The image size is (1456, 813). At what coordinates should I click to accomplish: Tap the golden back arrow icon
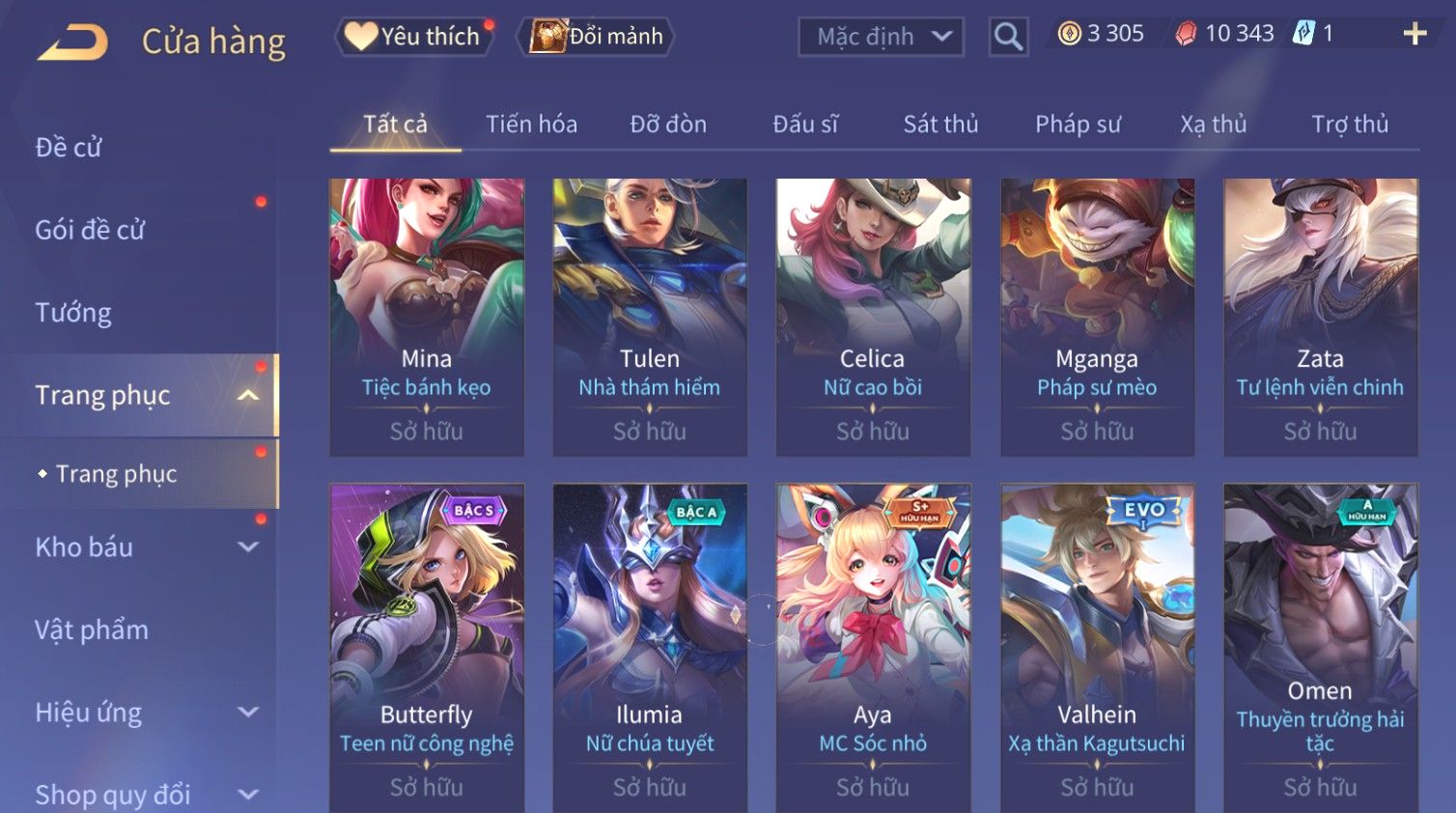point(72,42)
